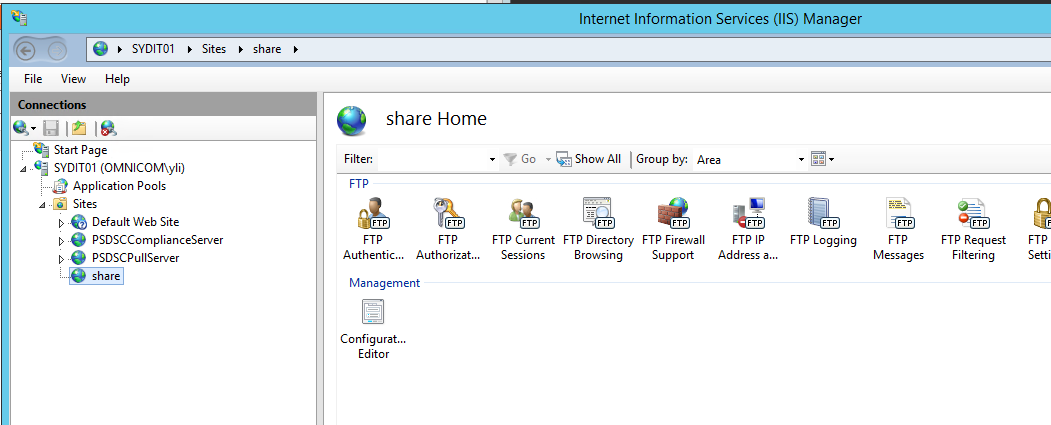Open Configuration Editor feature

point(373,329)
